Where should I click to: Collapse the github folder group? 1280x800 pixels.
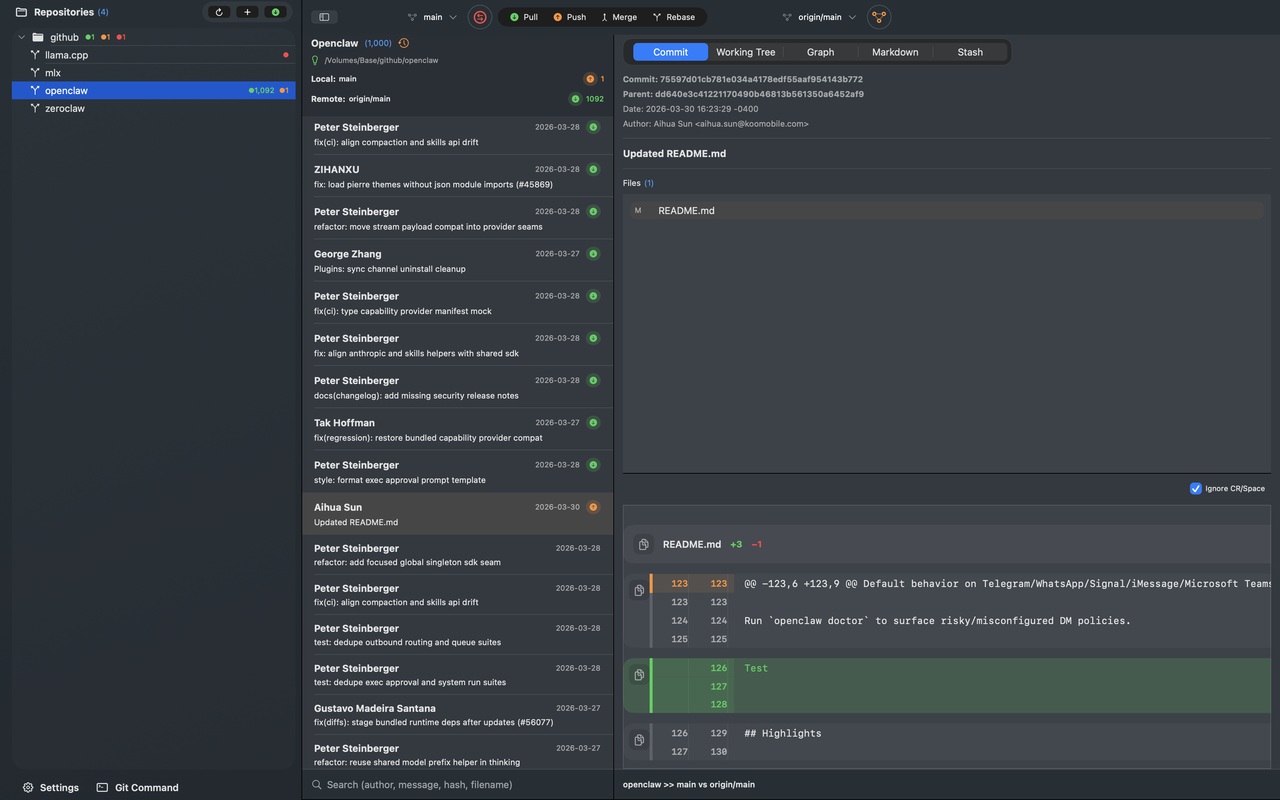coord(22,37)
